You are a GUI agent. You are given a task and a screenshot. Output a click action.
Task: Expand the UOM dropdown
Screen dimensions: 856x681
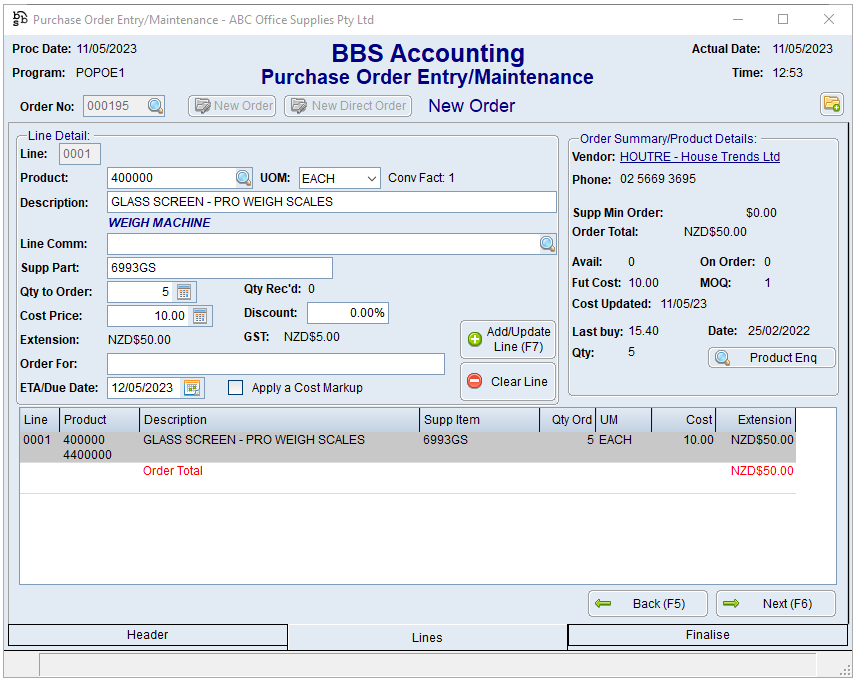pyautogui.click(x=371, y=178)
